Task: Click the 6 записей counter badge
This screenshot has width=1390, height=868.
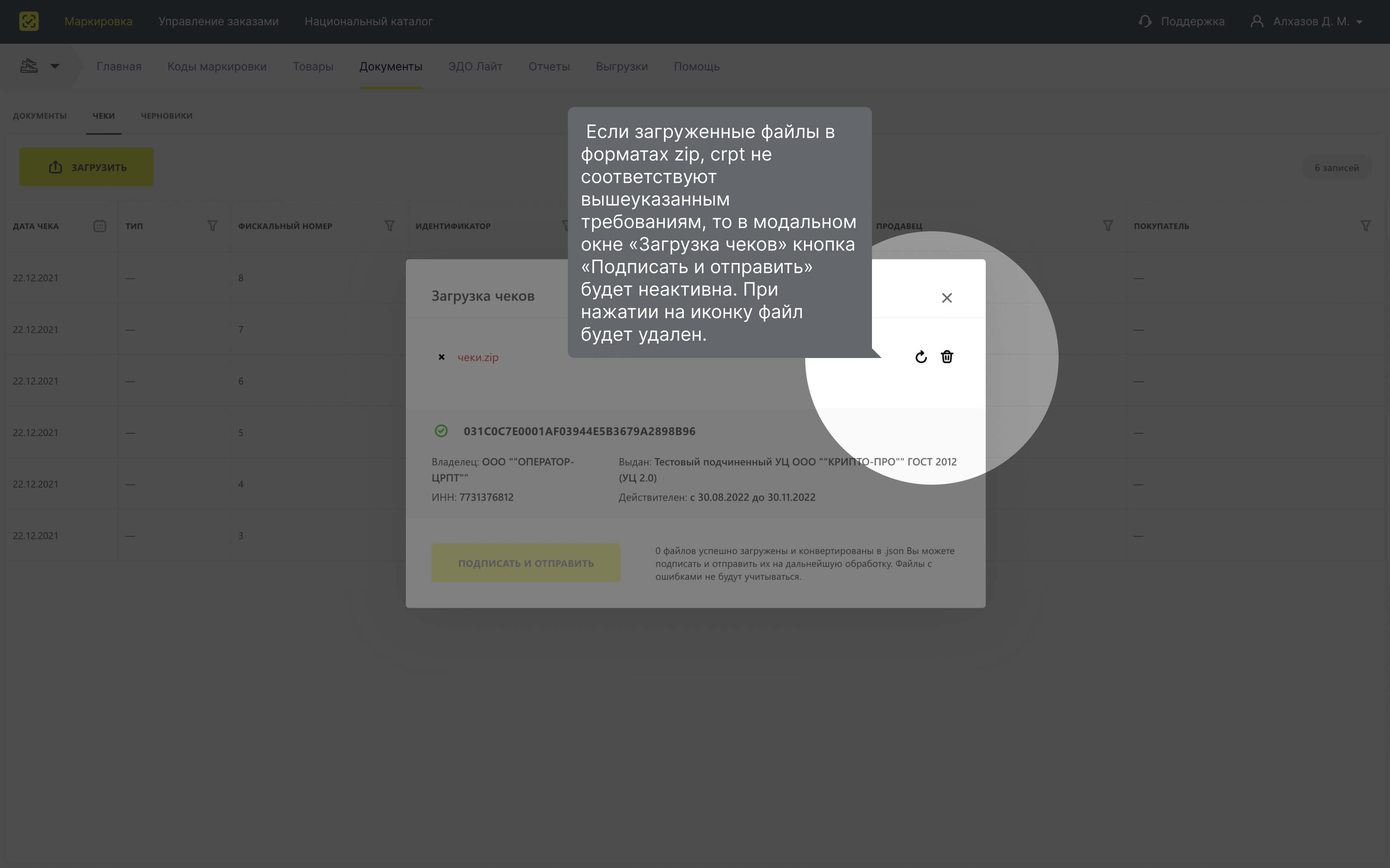Action: tap(1337, 168)
